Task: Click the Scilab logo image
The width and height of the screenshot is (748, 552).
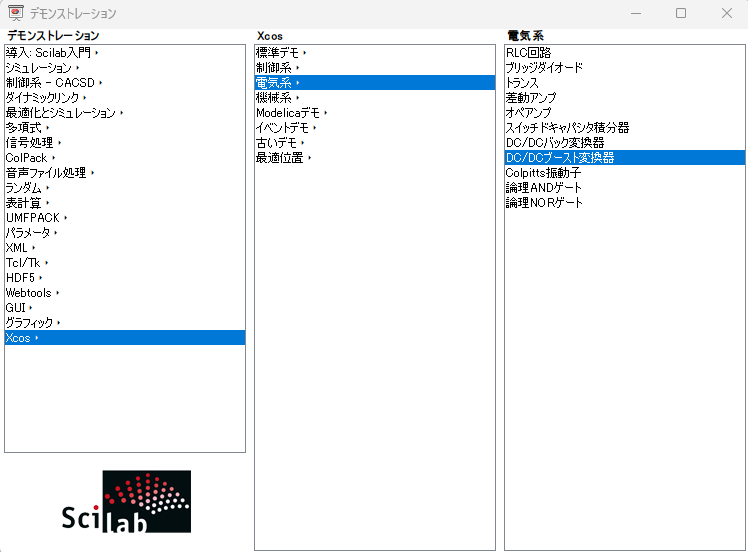Action: click(126, 501)
